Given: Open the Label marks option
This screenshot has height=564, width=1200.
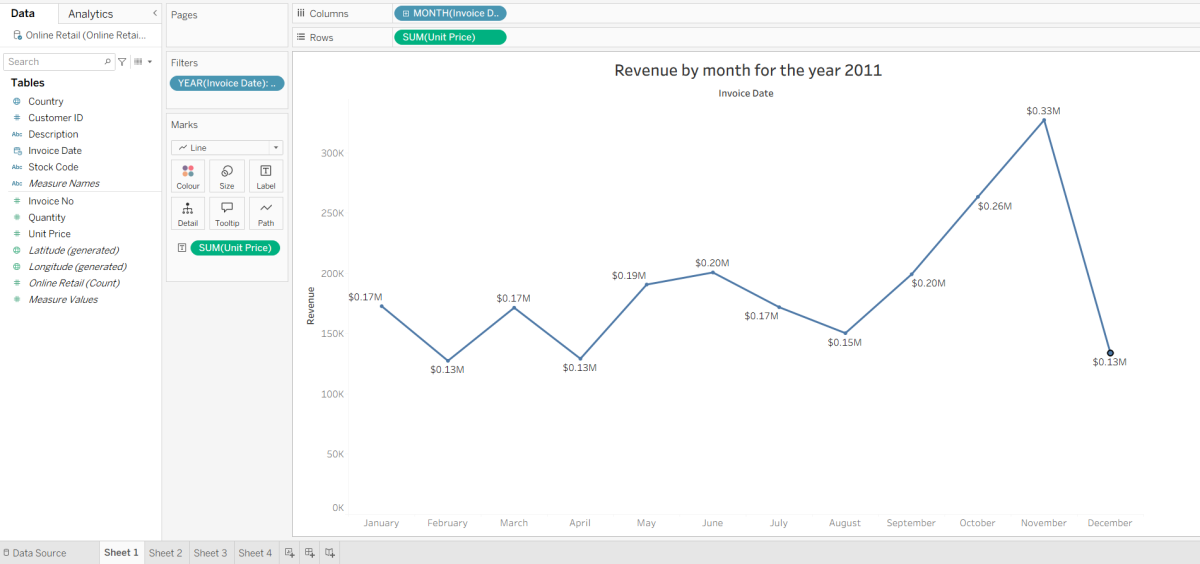Looking at the screenshot, I should click(x=266, y=176).
